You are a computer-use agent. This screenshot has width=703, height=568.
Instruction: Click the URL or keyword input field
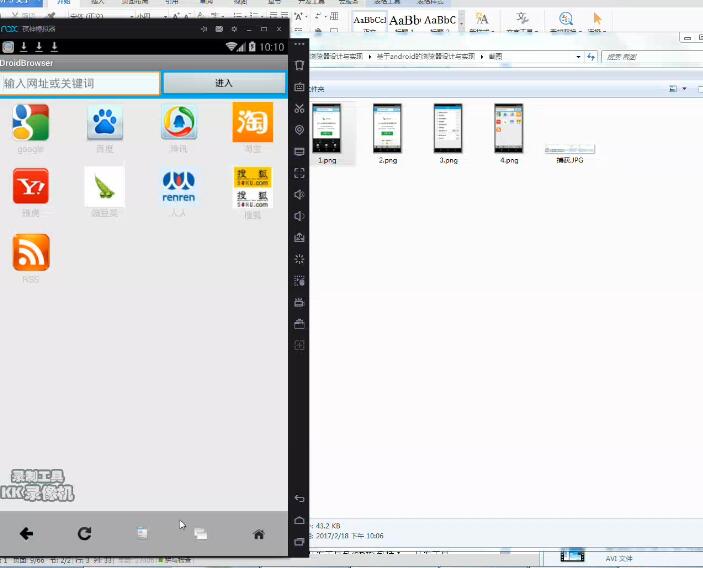[79, 83]
